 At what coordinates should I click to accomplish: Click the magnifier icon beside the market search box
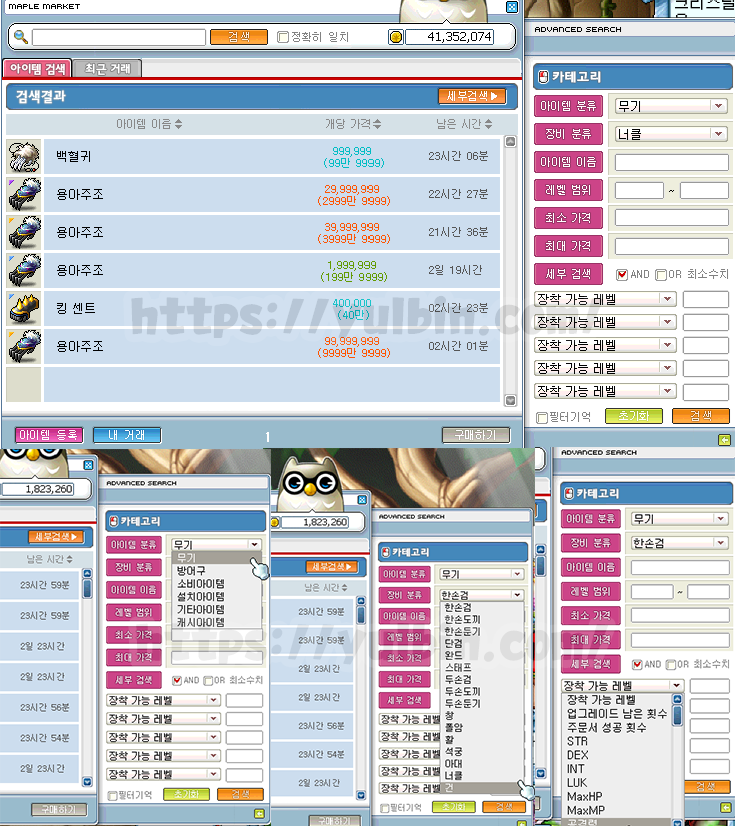coord(21,37)
